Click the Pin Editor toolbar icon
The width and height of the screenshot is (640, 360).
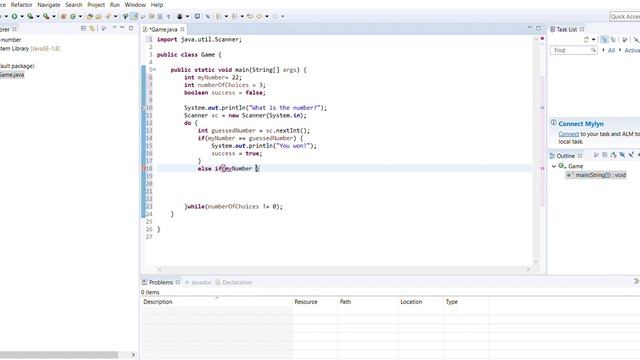(x=208, y=16)
